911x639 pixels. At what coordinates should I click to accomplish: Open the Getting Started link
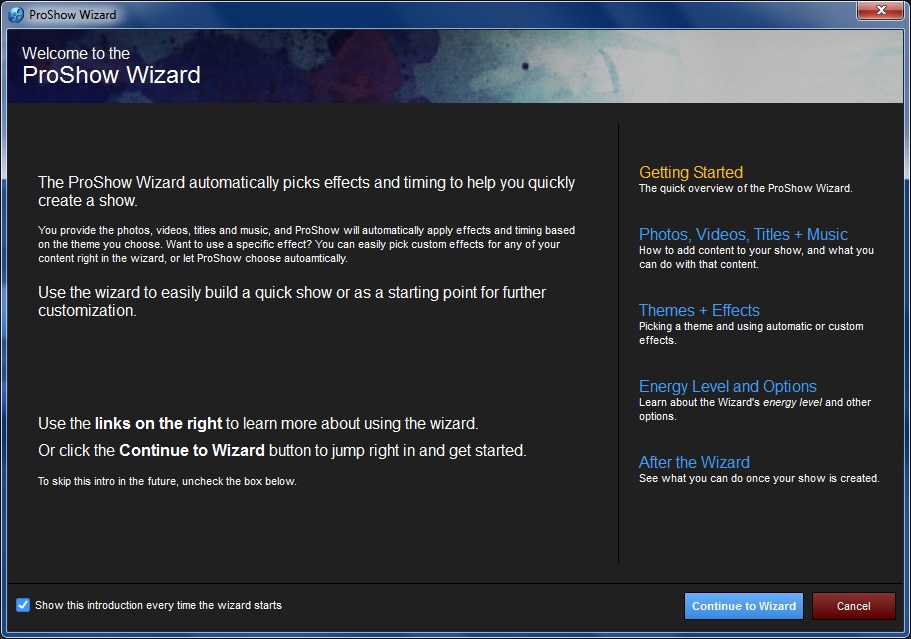coord(691,173)
